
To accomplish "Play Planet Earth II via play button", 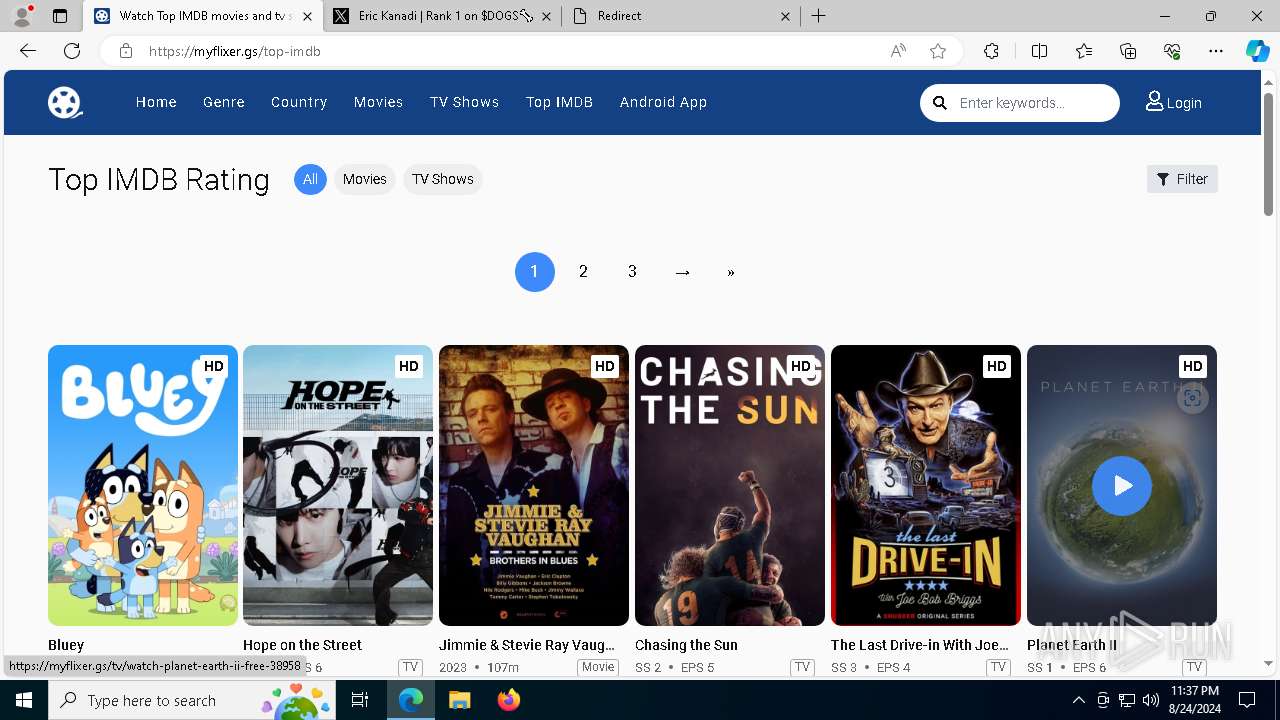I will click(1121, 486).
